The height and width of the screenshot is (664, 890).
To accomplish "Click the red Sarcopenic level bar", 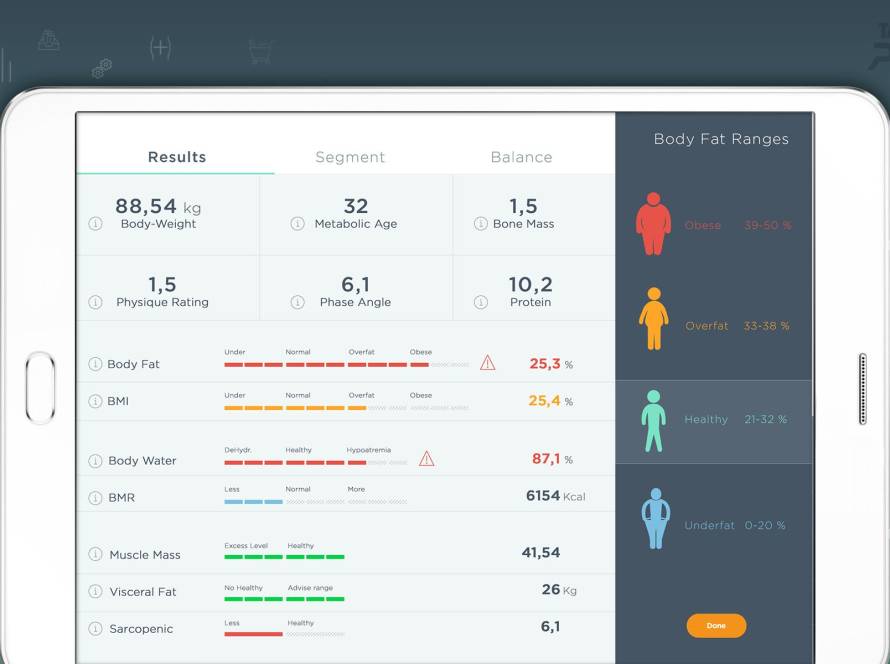I will pyautogui.click(x=284, y=634).
